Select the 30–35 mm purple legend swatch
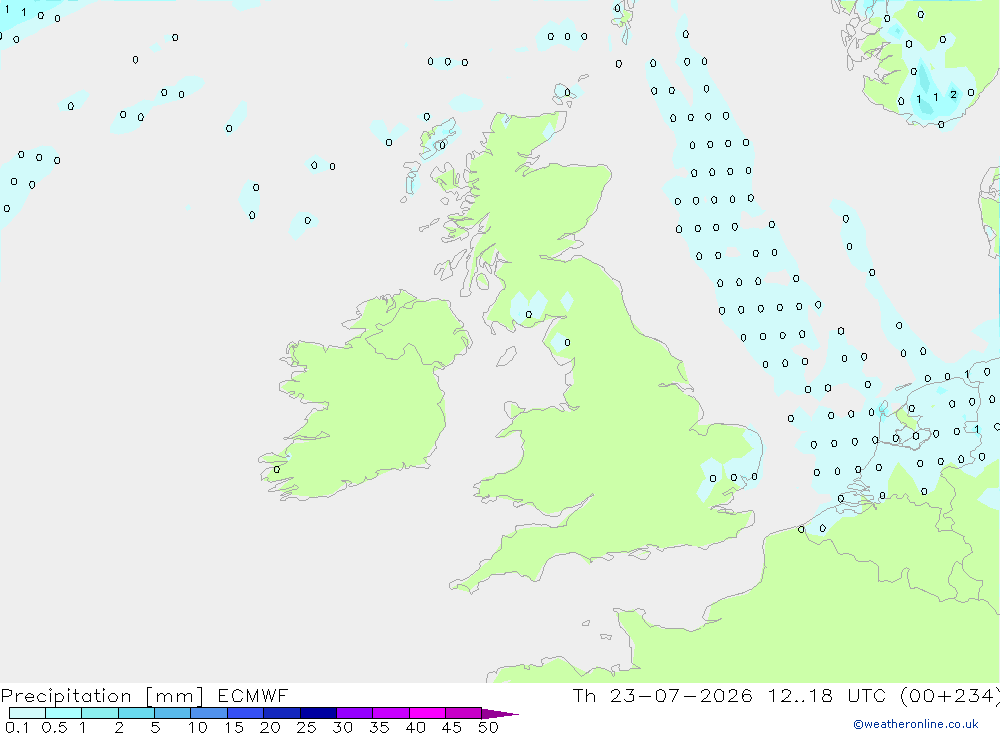 [x=355, y=713]
